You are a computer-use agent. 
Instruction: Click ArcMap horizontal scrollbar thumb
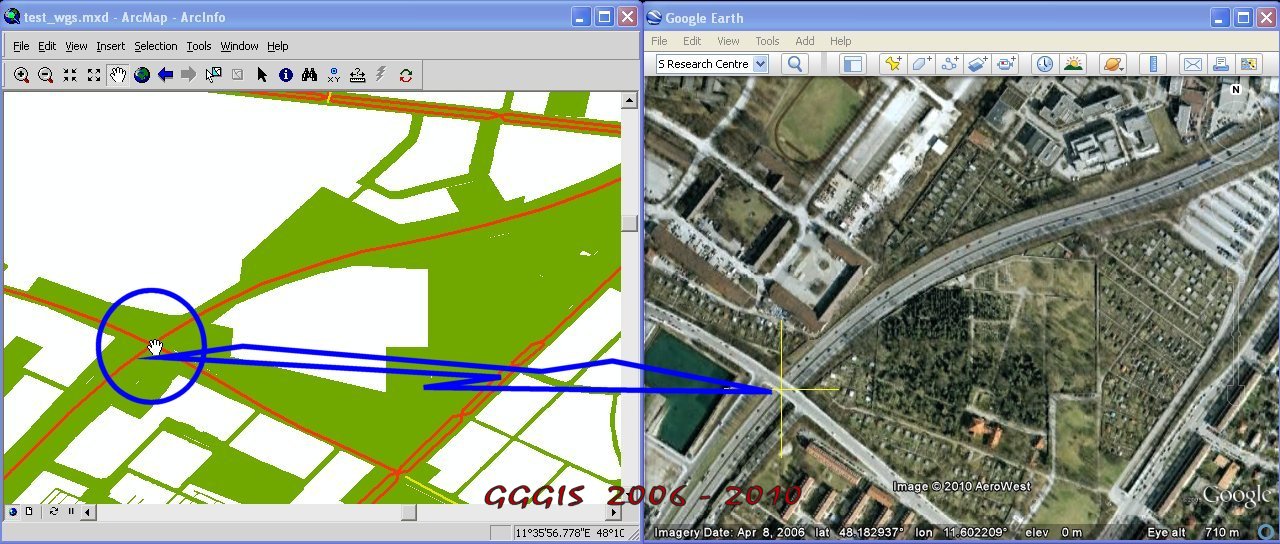pyautogui.click(x=408, y=512)
